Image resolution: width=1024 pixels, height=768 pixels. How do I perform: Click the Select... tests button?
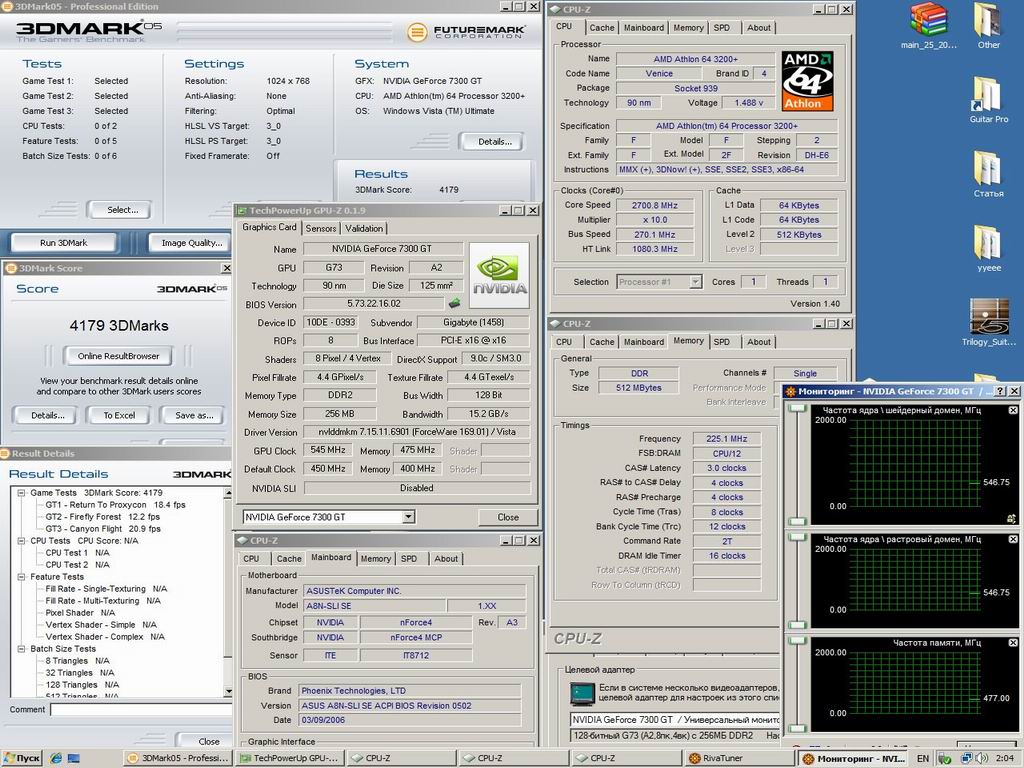(122, 210)
